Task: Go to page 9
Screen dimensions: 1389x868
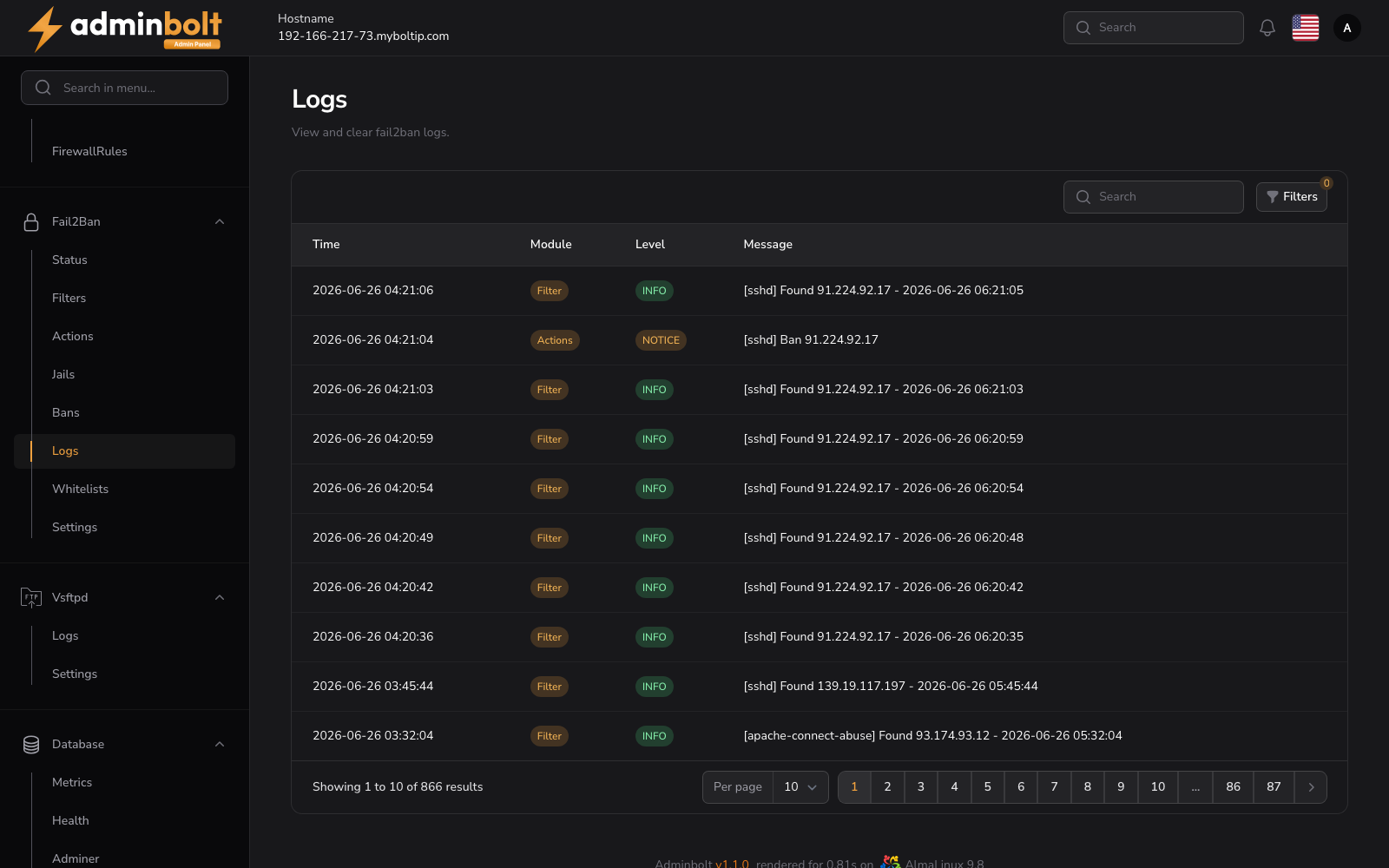Action: (1121, 787)
